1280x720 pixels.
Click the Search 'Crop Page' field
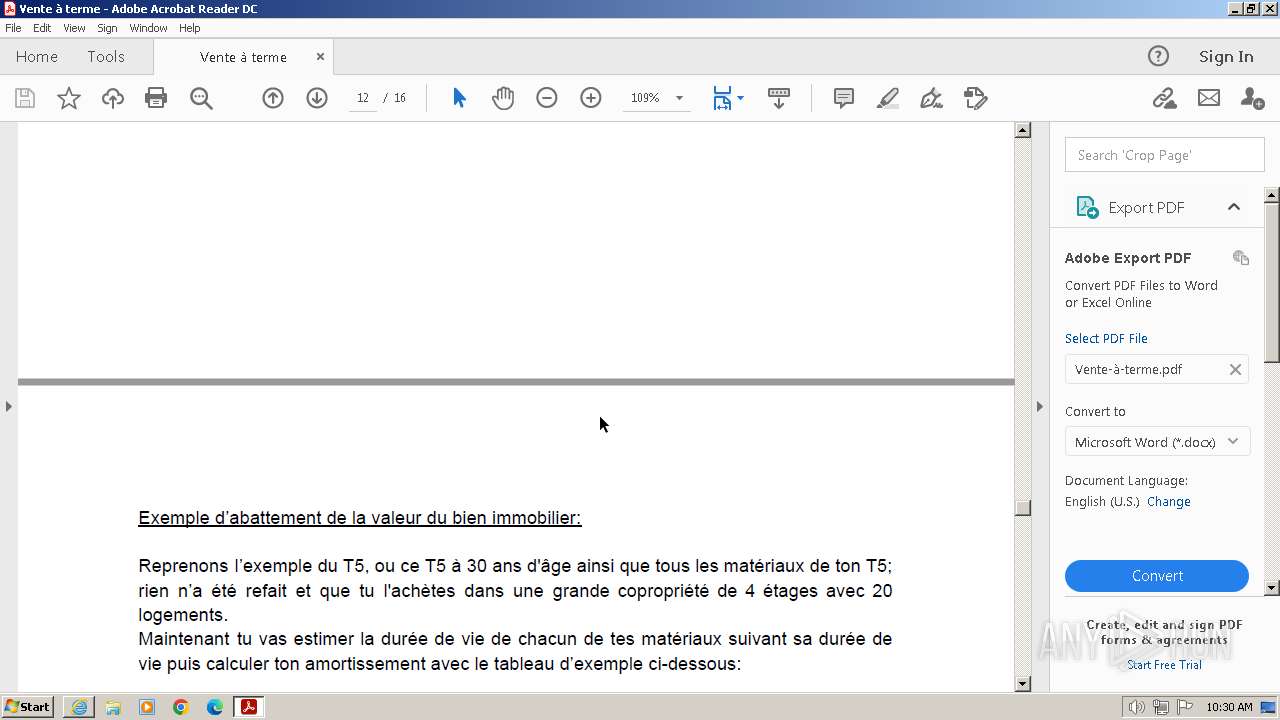point(1164,155)
